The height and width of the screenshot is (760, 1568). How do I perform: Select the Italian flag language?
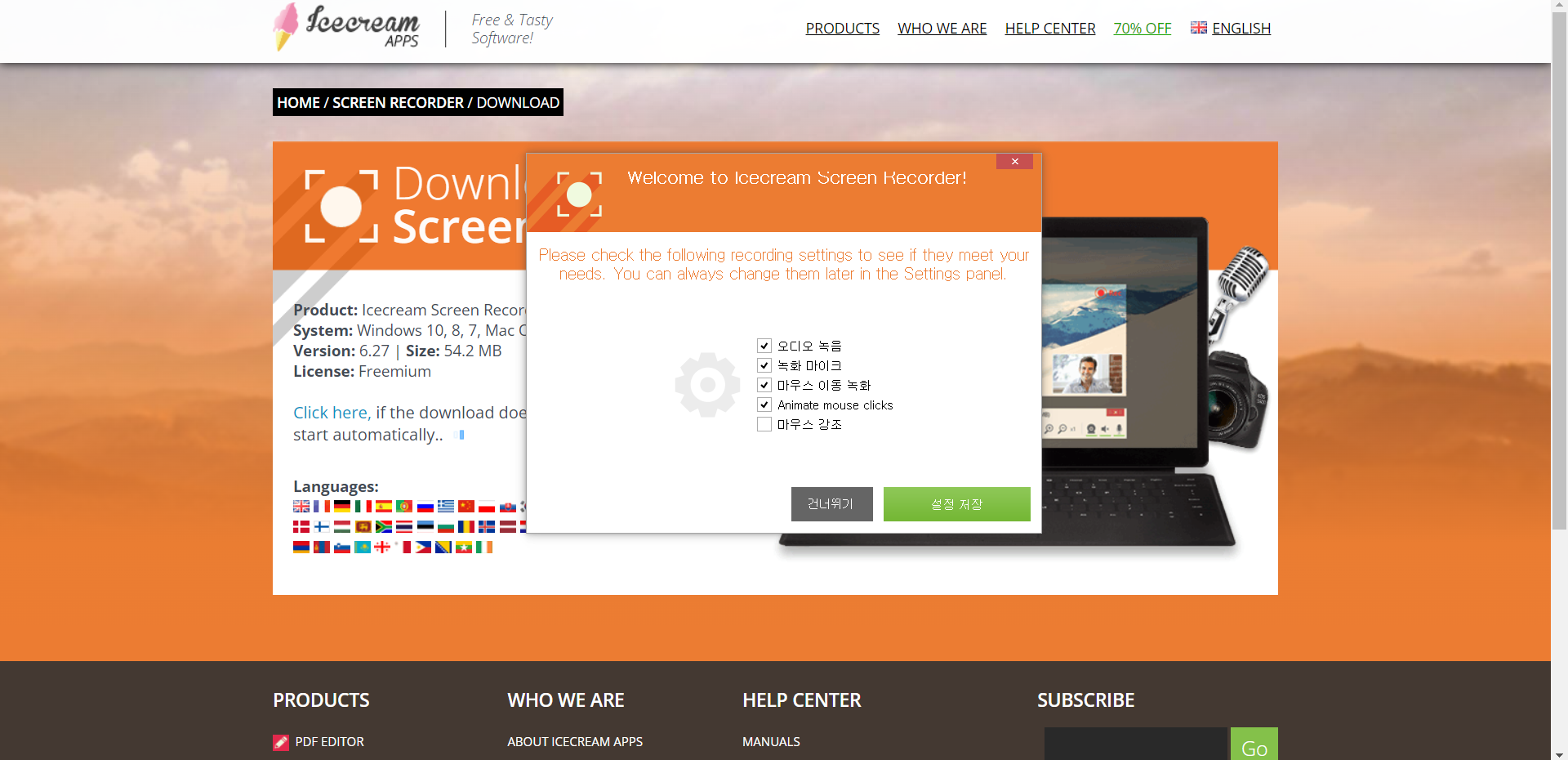click(363, 506)
